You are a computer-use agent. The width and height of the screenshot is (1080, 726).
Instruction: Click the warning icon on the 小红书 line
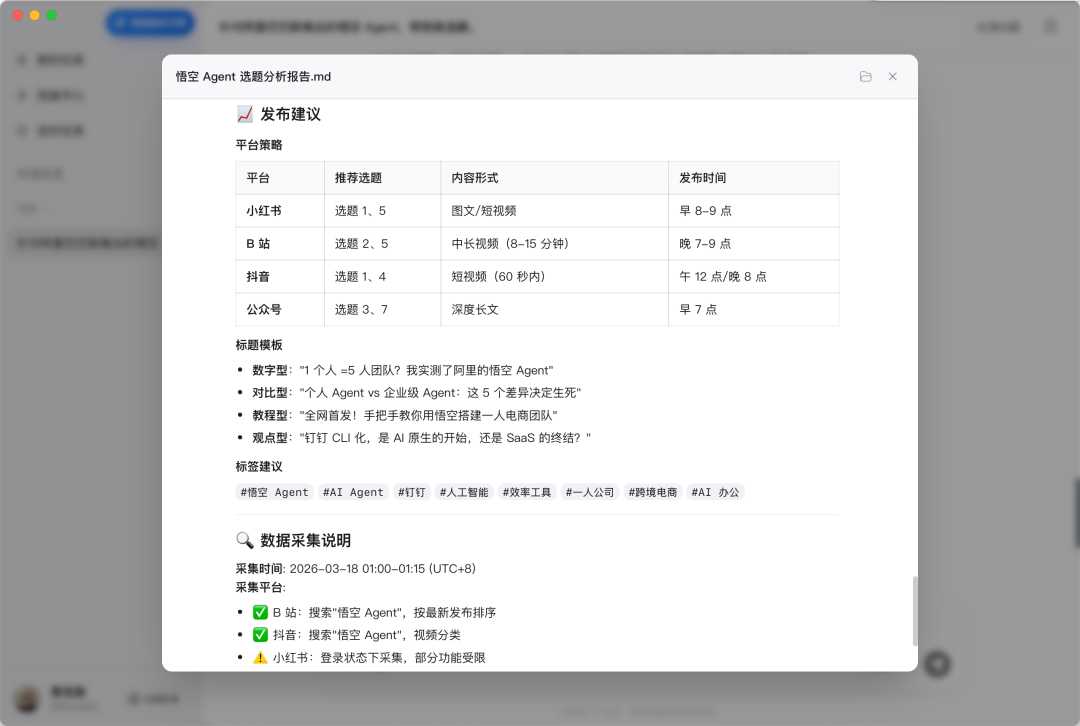click(259, 658)
